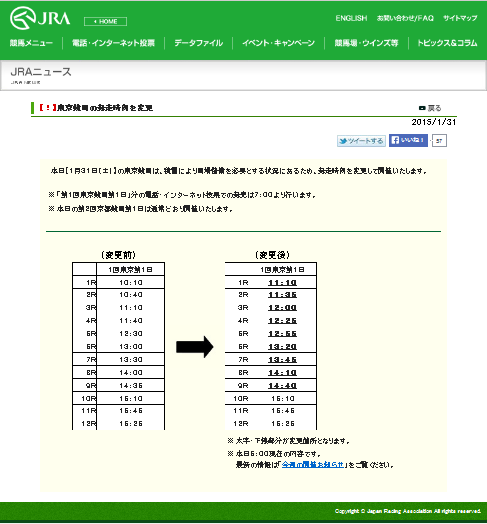The height and width of the screenshot is (524, 487).
Task: Select changed 9R time 14:40
Action: (282, 386)
